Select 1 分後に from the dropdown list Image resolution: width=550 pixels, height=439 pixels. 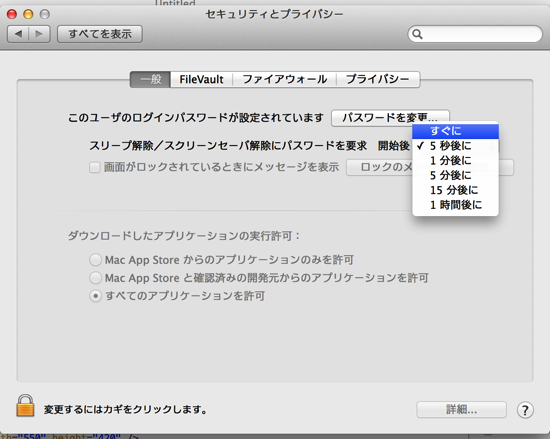coord(455,161)
